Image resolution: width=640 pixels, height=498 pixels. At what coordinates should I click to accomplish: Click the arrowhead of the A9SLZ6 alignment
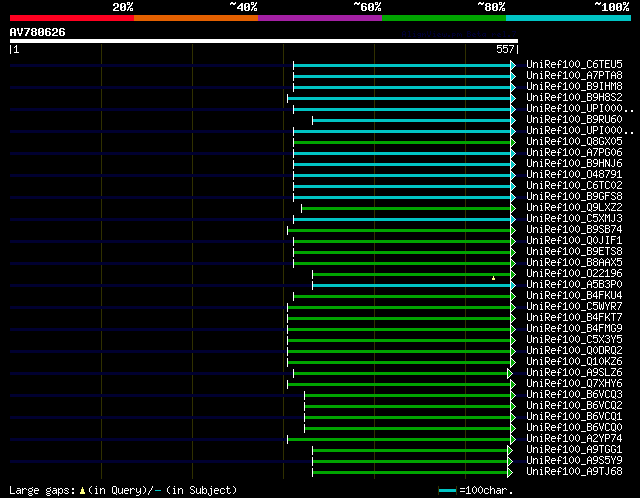click(510, 373)
